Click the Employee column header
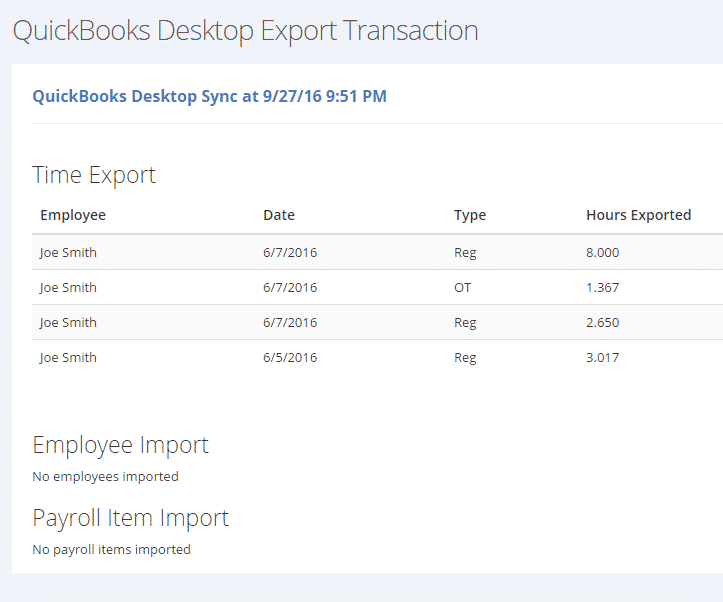This screenshot has height=602, width=723. tap(73, 215)
